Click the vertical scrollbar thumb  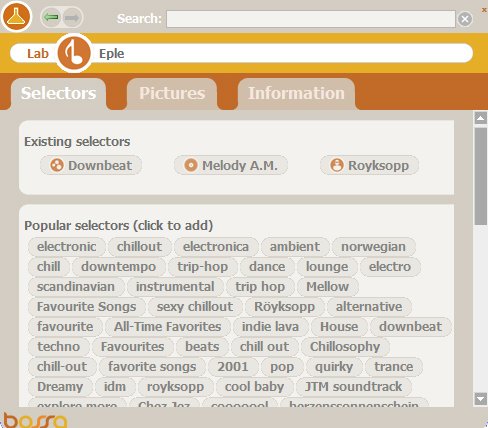coord(481,176)
